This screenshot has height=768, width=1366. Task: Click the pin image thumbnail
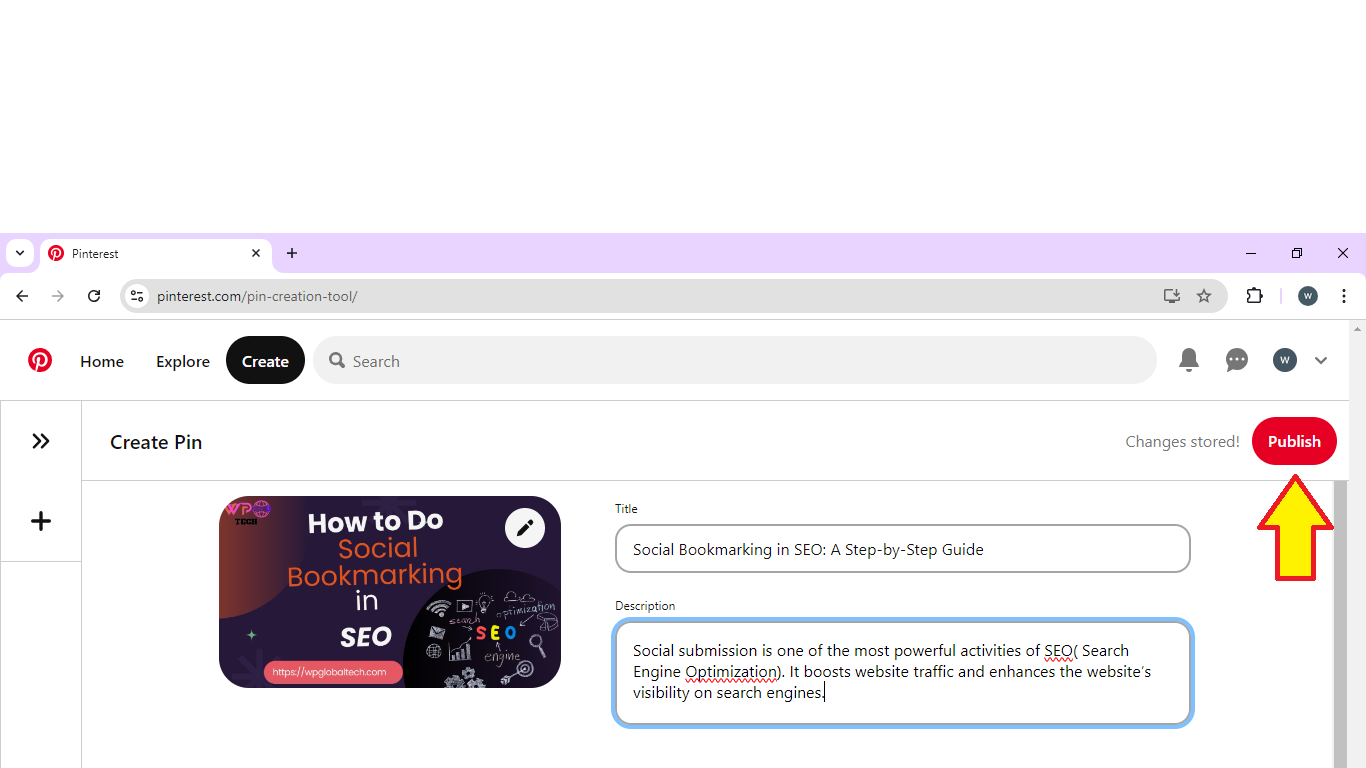click(390, 592)
